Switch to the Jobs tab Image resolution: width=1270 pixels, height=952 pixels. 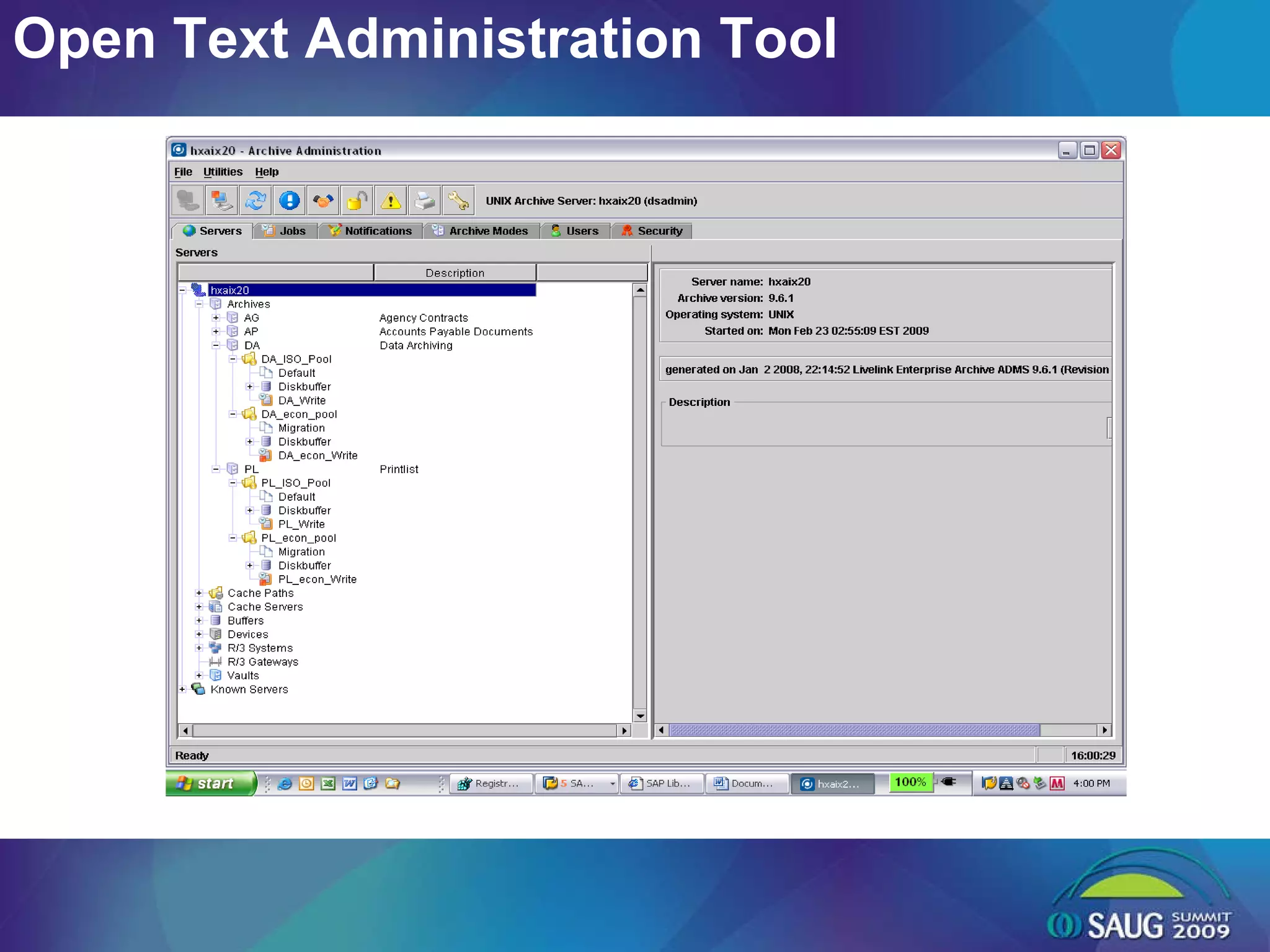[285, 231]
